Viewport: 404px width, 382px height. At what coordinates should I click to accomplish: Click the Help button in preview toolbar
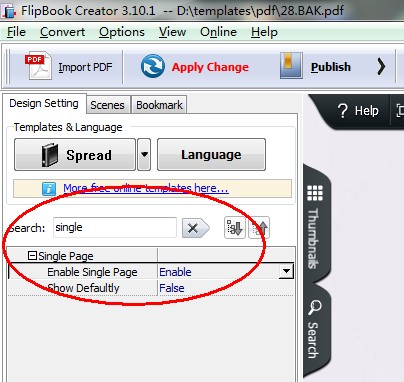coord(358,111)
